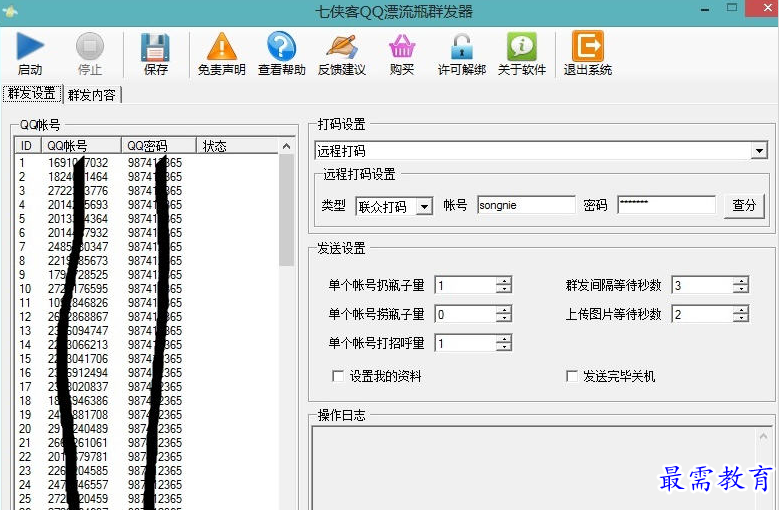Click the 许可解绑 unlock icon
Viewport: 781px width, 510px height.
[462, 46]
